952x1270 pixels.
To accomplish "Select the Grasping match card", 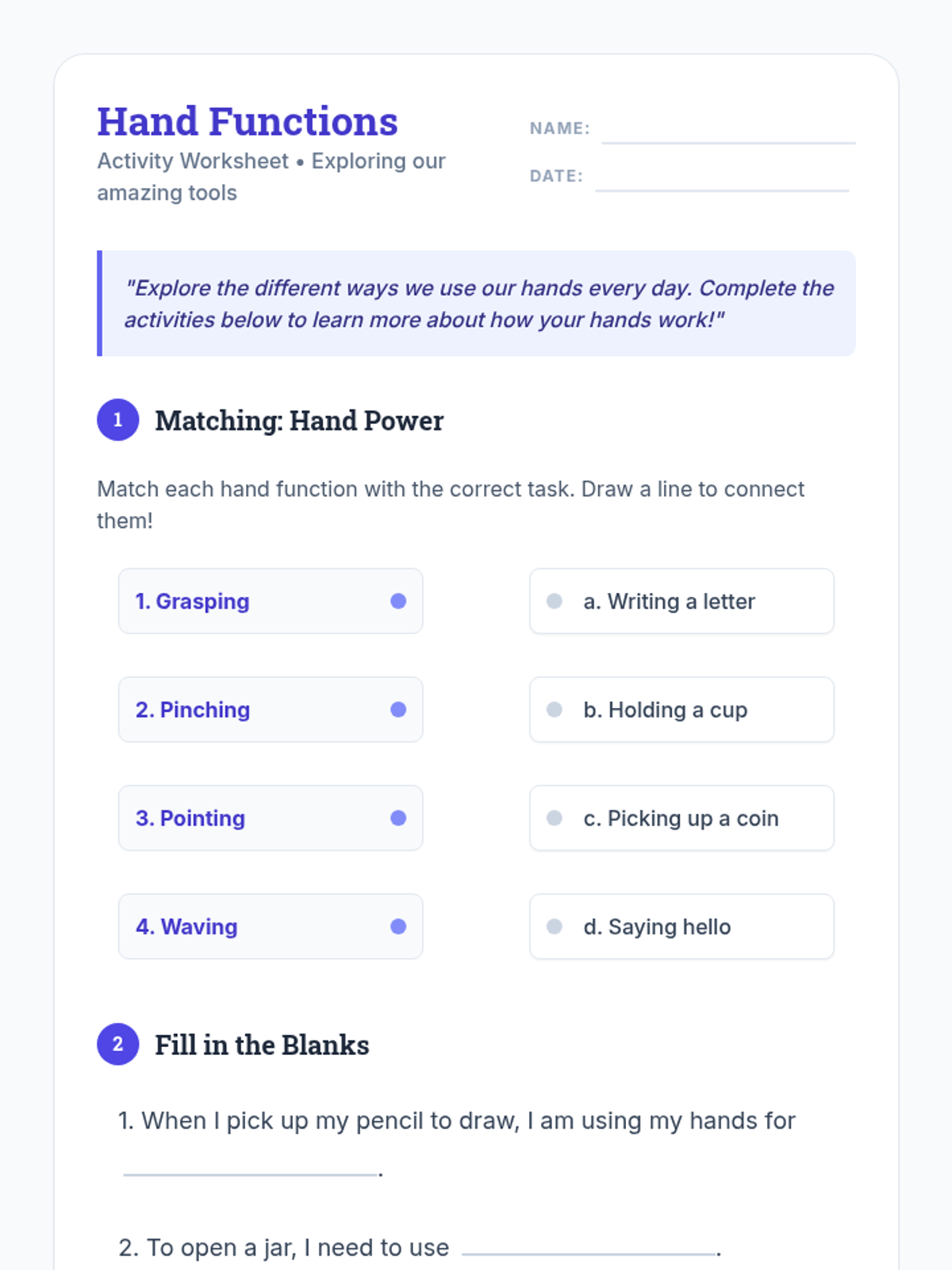I will click(270, 601).
